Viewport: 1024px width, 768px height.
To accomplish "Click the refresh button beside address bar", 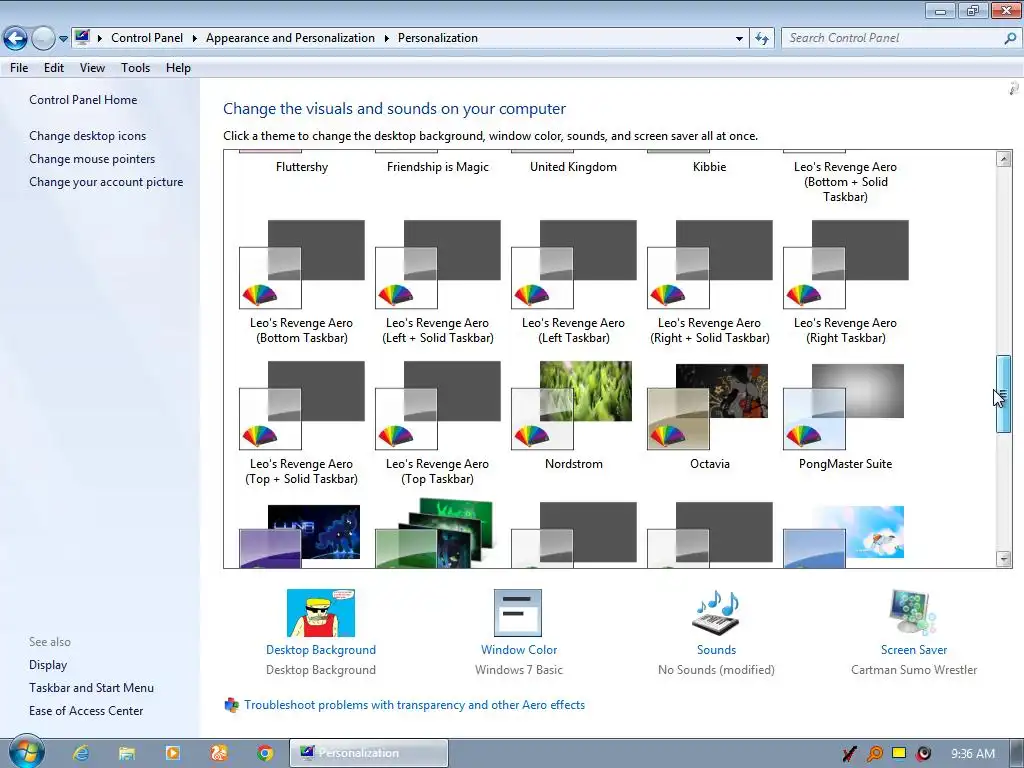I will 761,39.
